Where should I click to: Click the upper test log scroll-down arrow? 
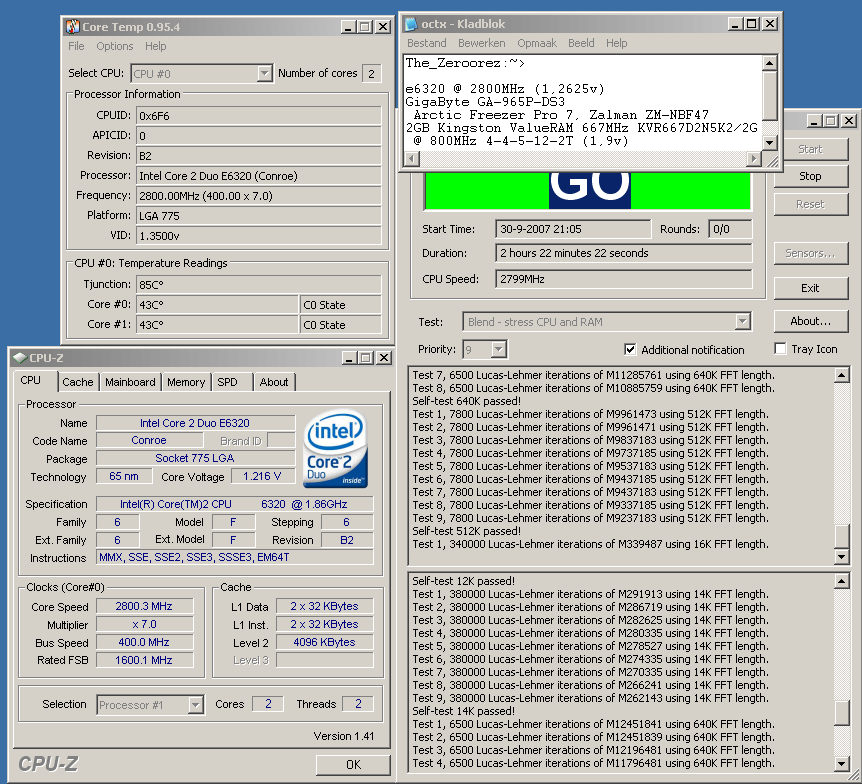(842, 556)
